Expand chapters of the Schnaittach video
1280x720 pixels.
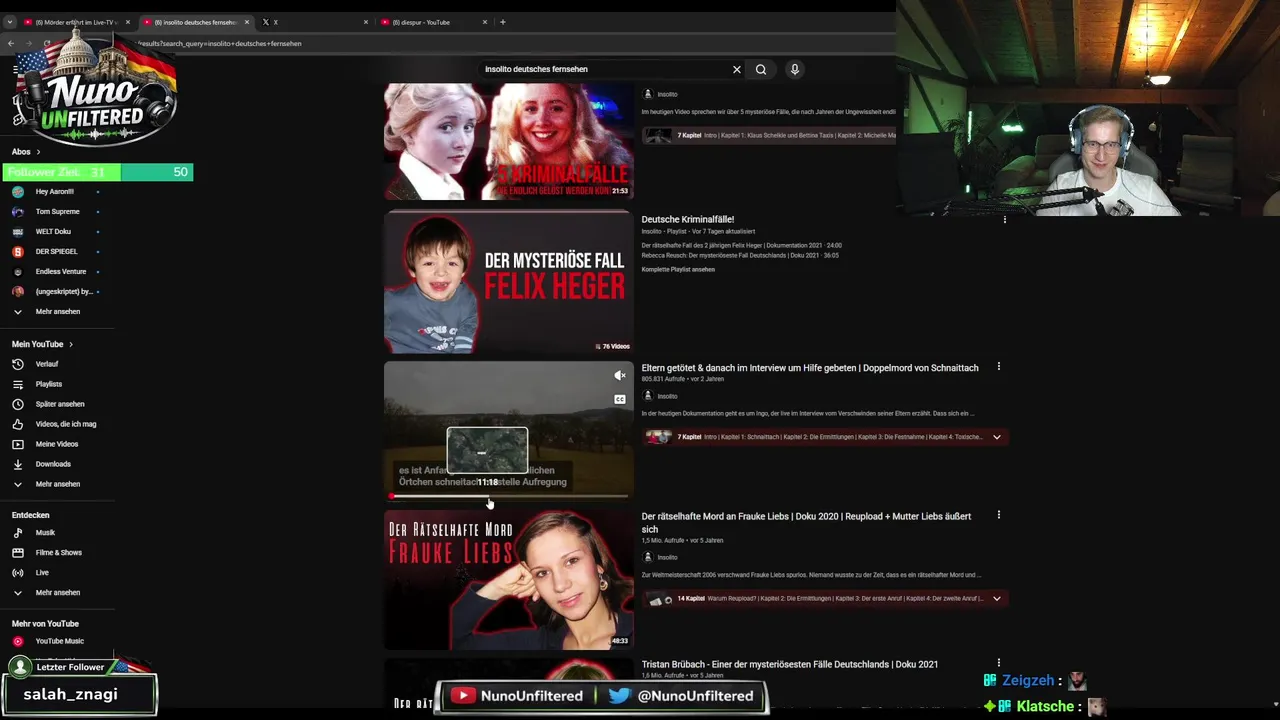[997, 437]
